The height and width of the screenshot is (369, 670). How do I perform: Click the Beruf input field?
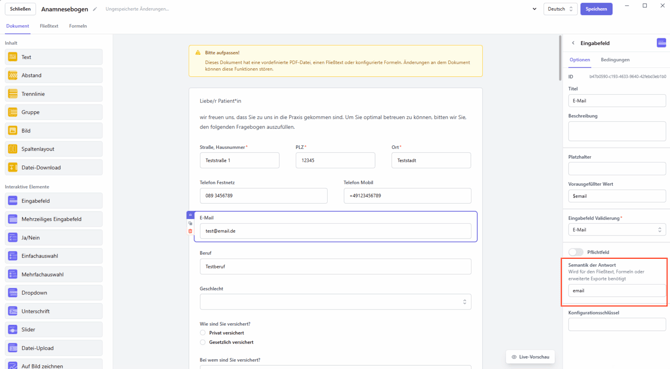(x=335, y=266)
